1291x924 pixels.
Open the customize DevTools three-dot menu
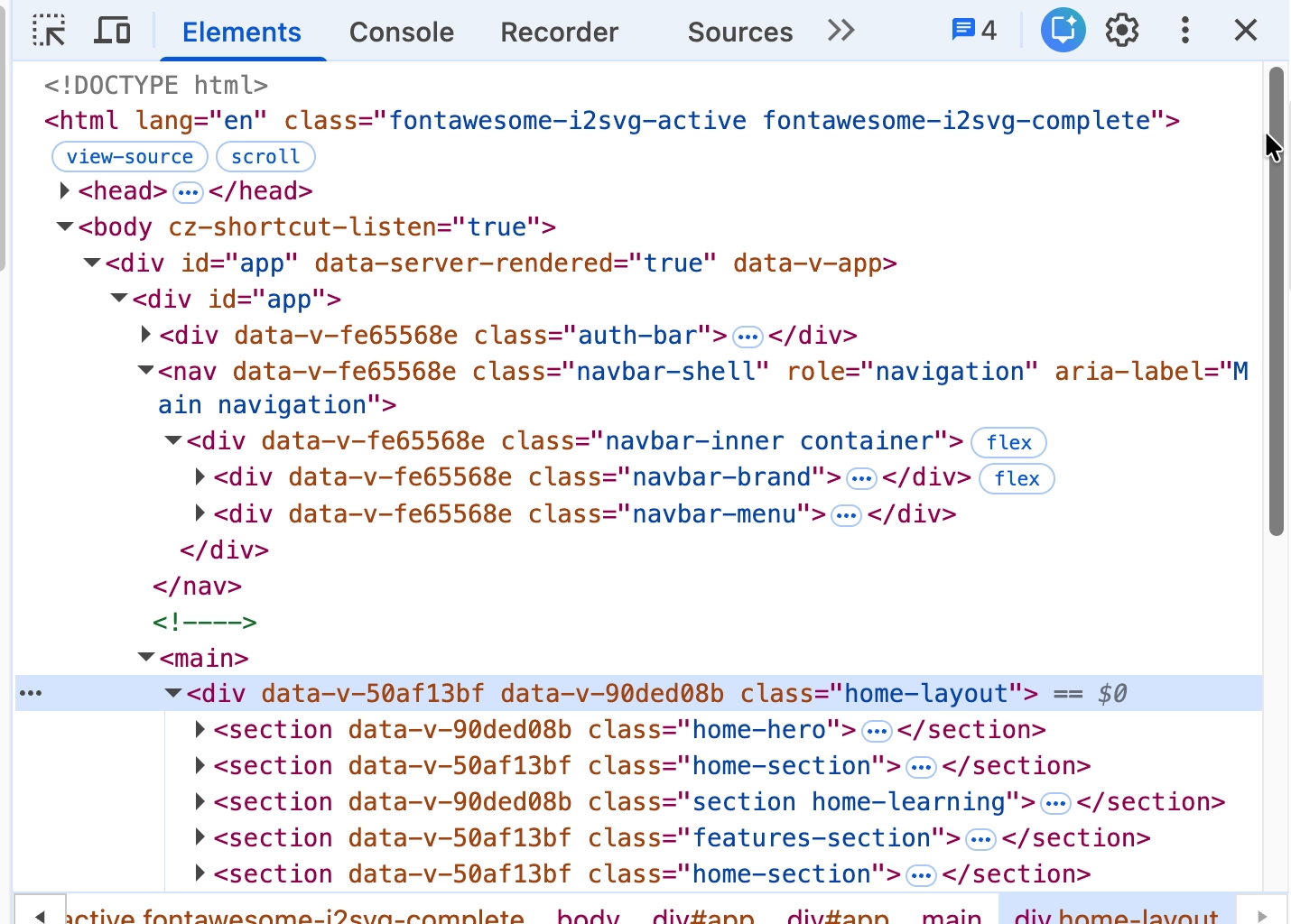pos(1184,31)
